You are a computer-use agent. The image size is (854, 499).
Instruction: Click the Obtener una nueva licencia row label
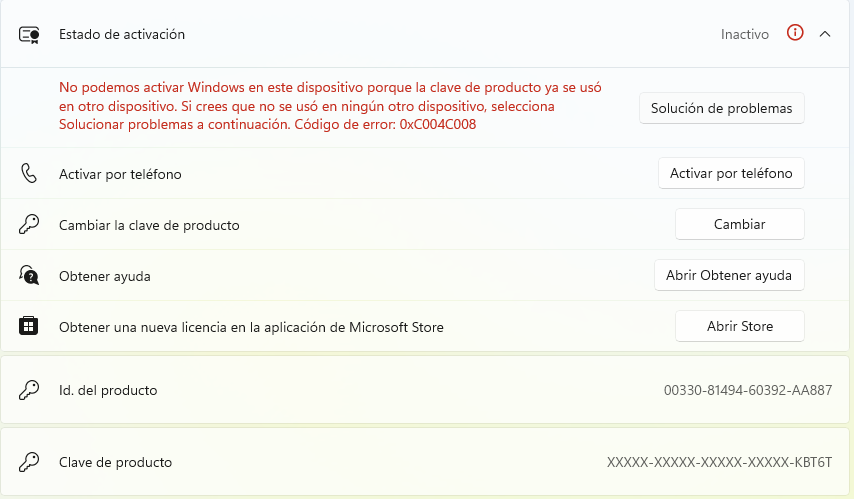[251, 327]
